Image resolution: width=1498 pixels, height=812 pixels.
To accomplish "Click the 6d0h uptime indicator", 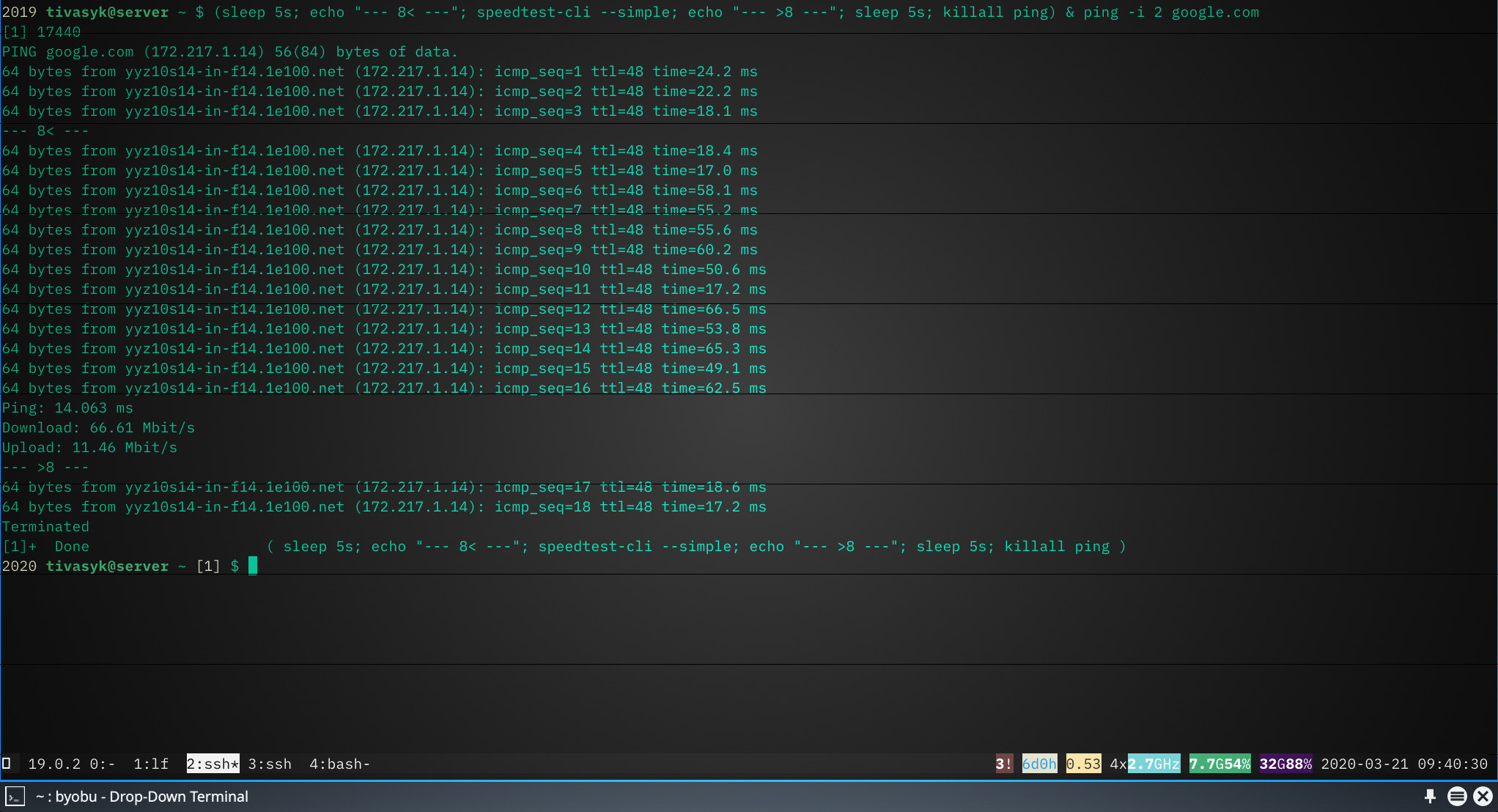I will point(1039,764).
